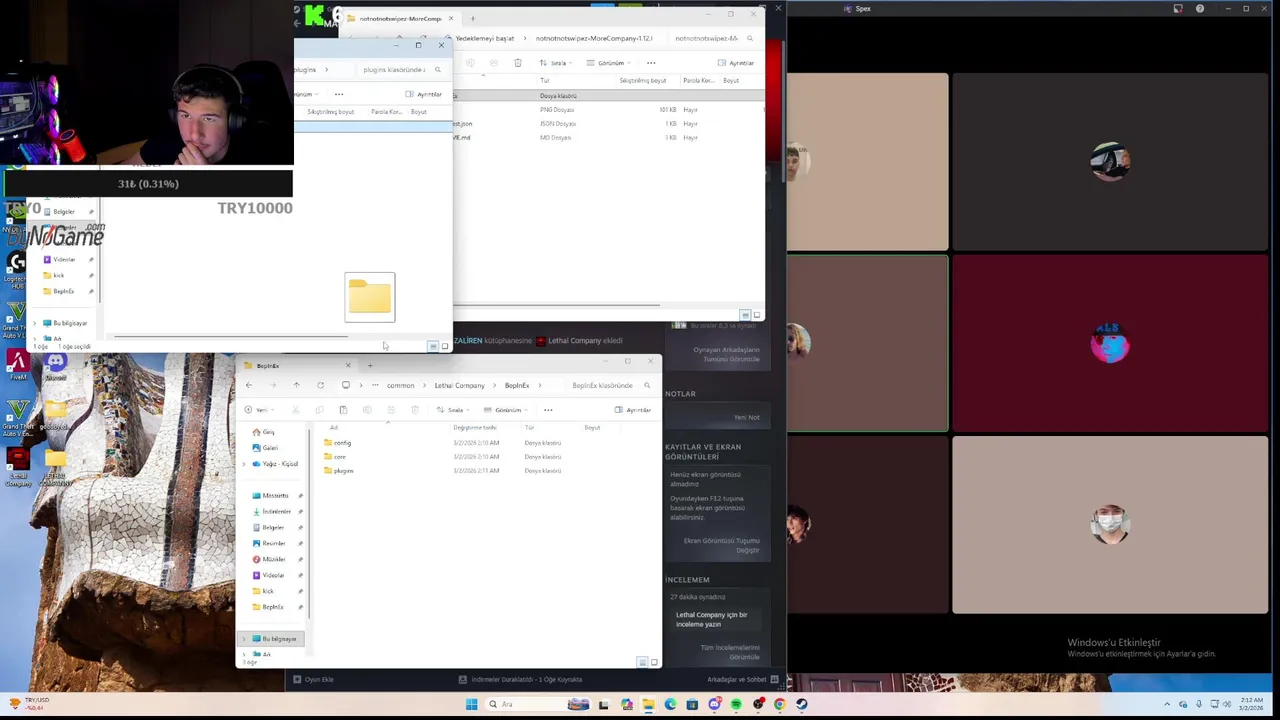The height and width of the screenshot is (720, 1280).
Task: Open new tab in MoreCompany zip window
Action: click(x=472, y=18)
